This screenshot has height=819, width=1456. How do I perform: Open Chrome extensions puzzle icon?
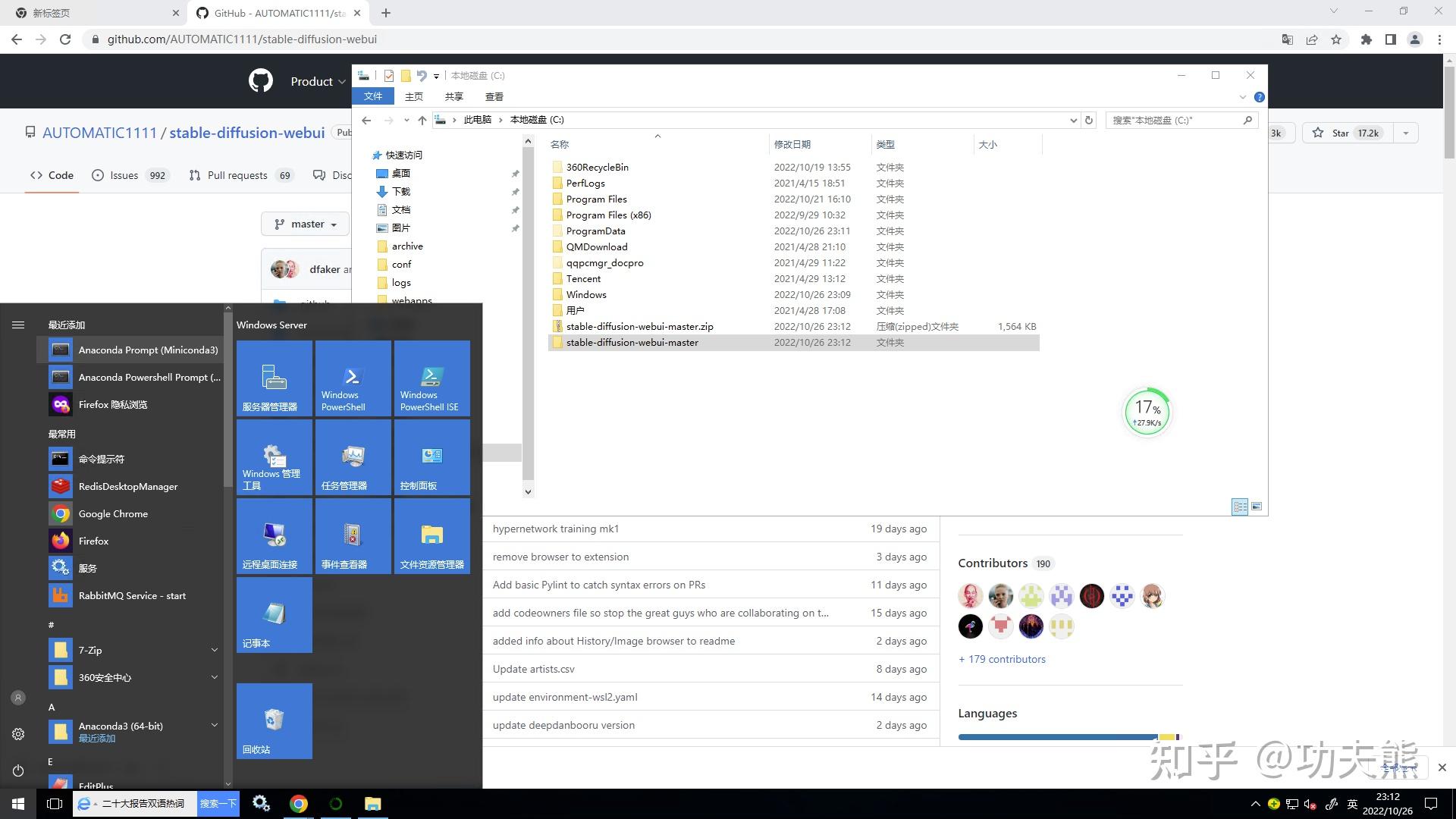click(x=1367, y=39)
